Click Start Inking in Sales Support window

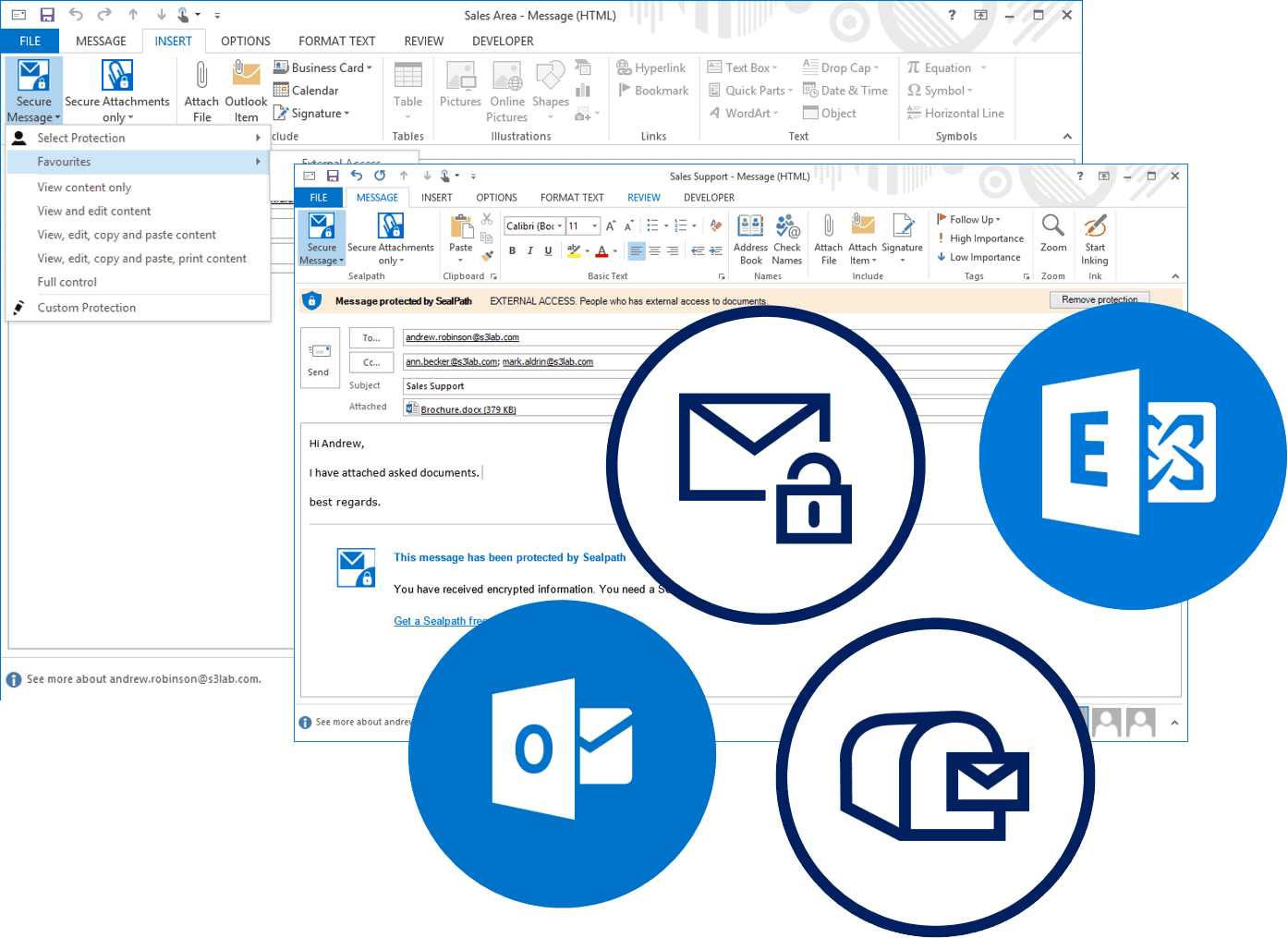[x=1095, y=239]
